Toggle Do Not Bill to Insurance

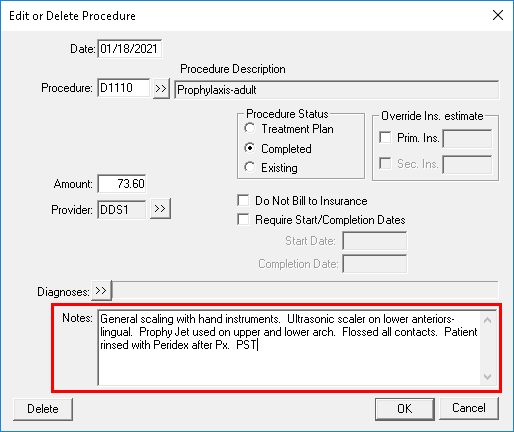243,201
